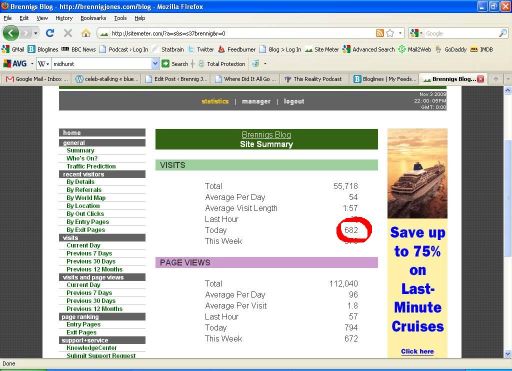Viewport: 512px width, 371px height.
Task: Expand the AVG search box suggestions dropdown
Action: (x=155, y=63)
